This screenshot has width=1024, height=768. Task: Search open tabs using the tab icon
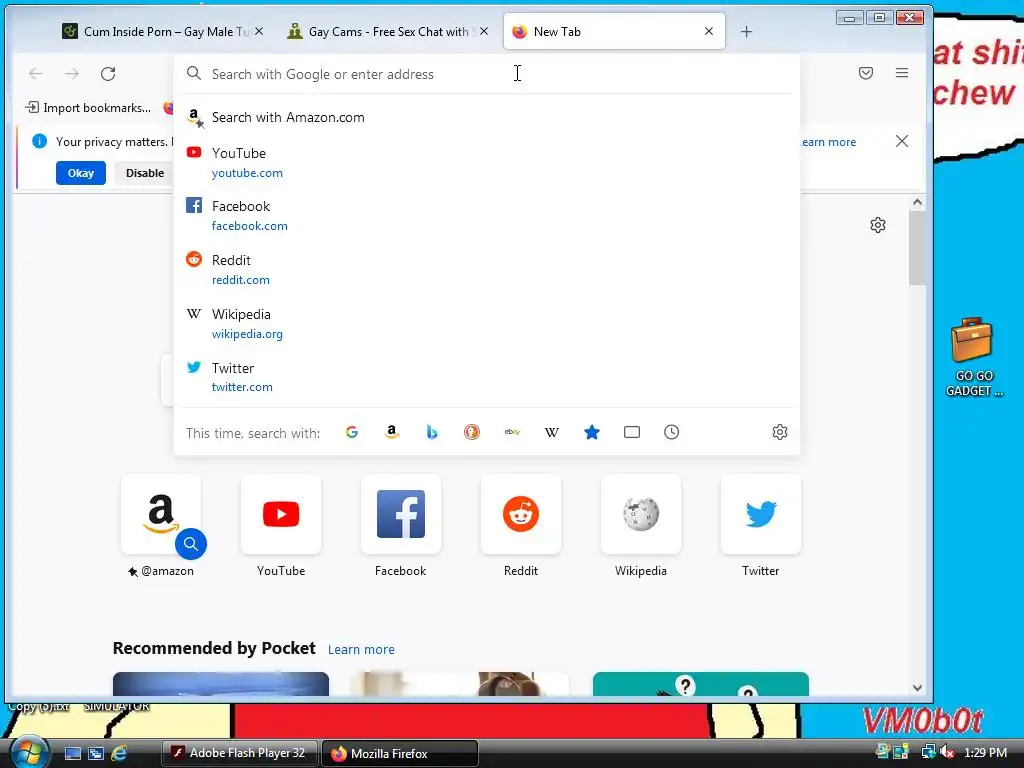point(632,432)
